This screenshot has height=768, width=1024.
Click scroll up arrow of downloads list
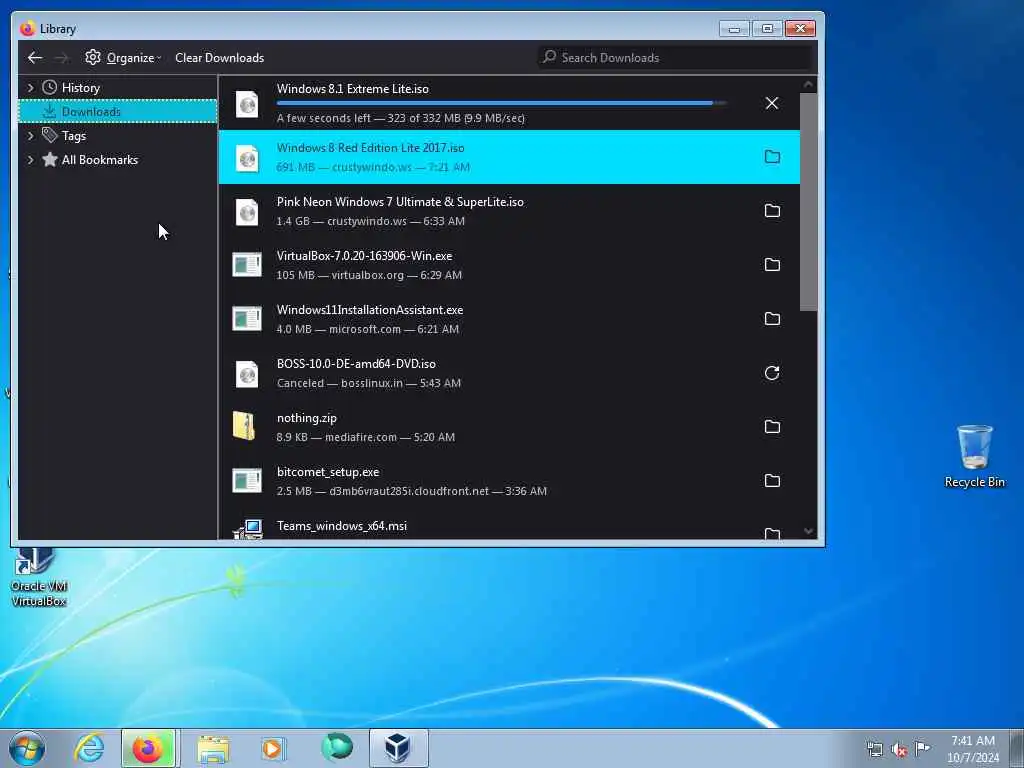(x=808, y=84)
